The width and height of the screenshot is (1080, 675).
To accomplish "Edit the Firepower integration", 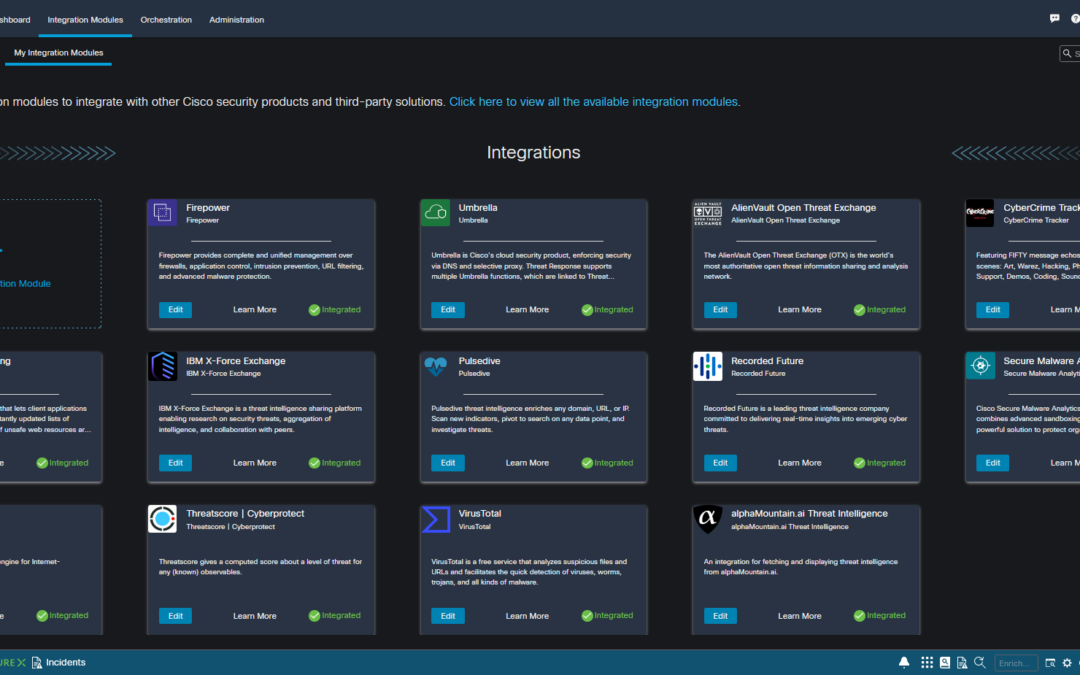I will tap(175, 310).
